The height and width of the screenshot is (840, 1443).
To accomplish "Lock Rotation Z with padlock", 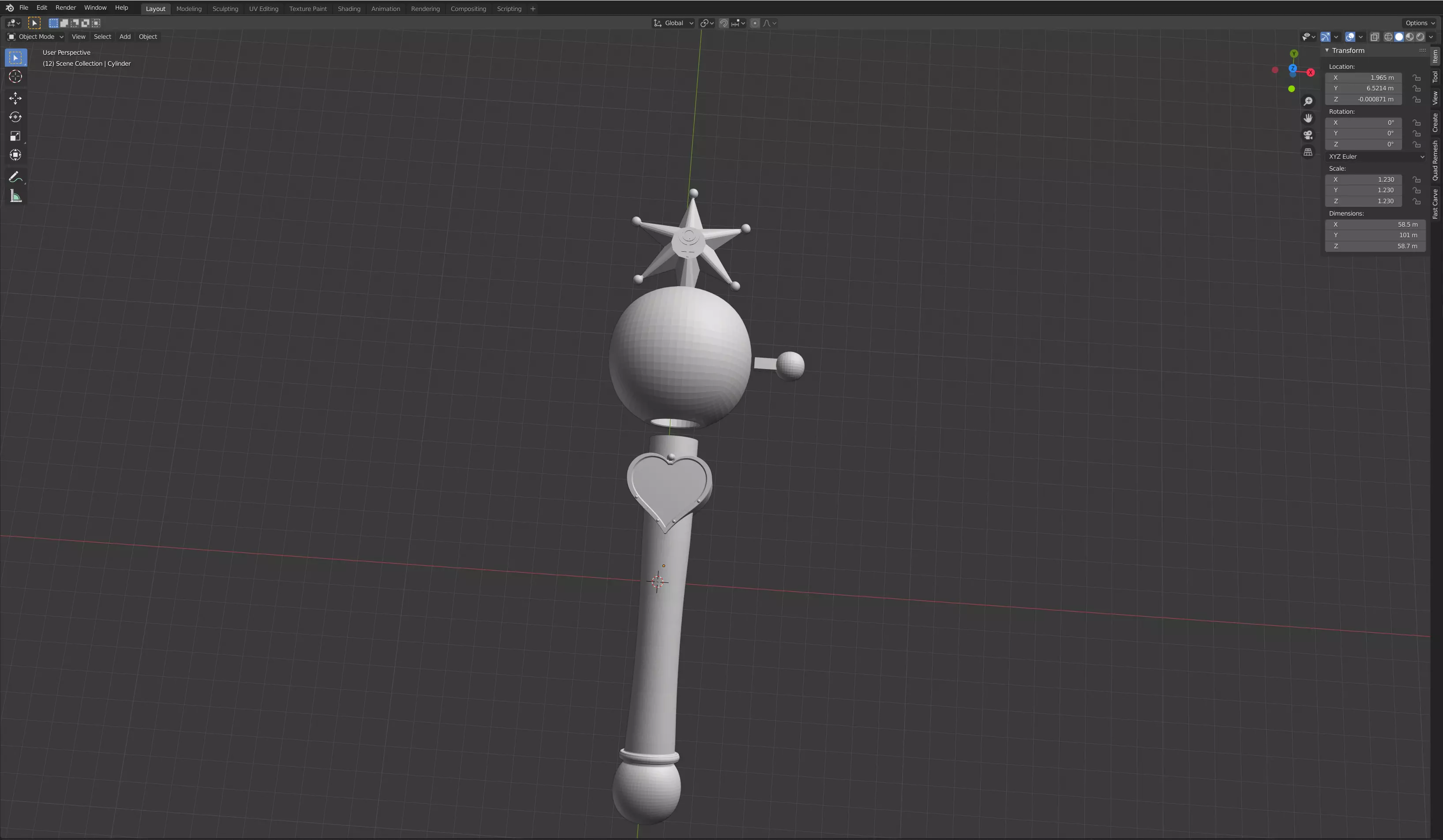I will click(1416, 144).
